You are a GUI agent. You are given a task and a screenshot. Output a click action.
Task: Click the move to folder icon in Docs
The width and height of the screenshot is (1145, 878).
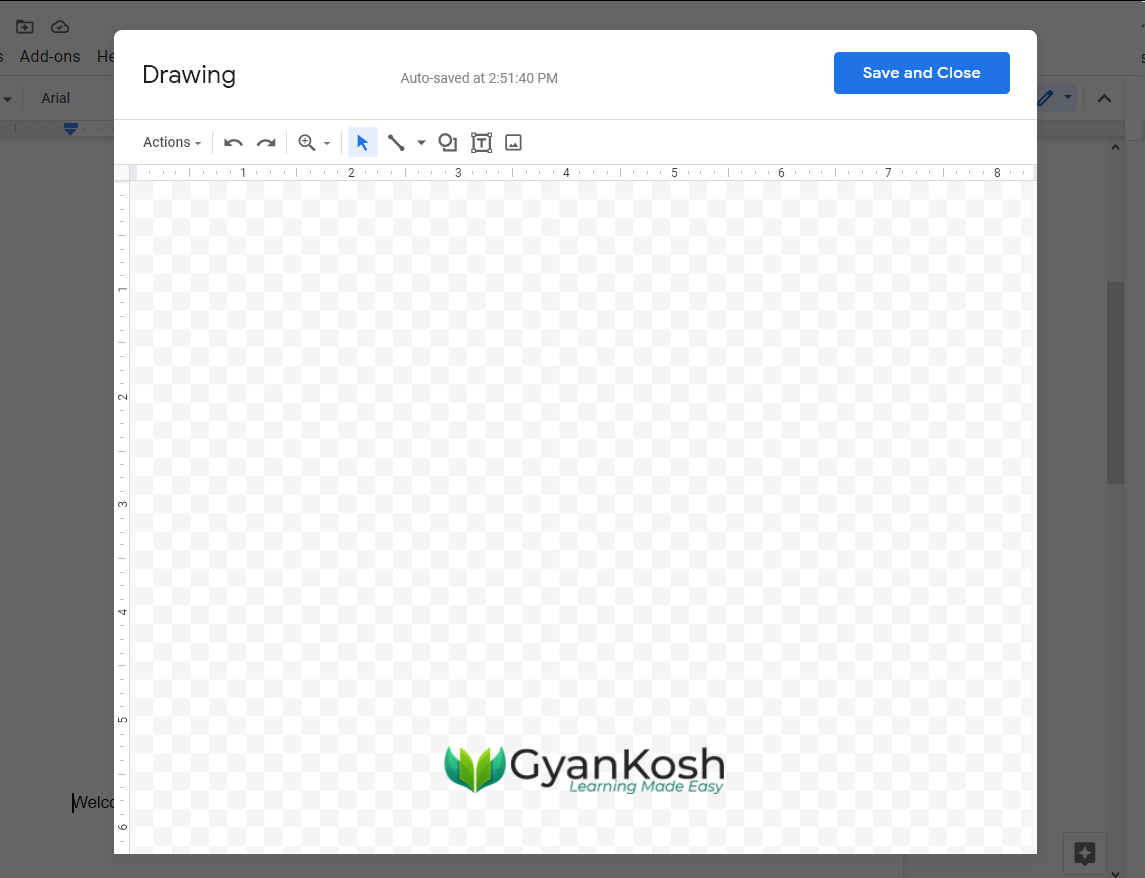point(25,27)
